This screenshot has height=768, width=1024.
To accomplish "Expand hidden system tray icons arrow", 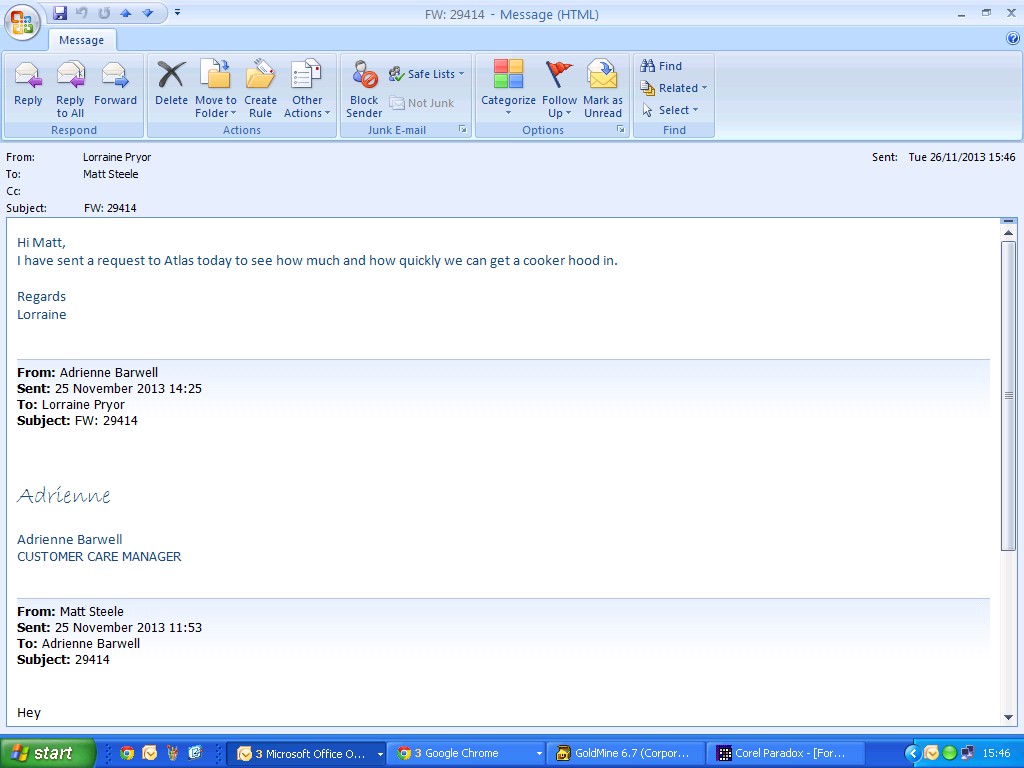I will [914, 753].
